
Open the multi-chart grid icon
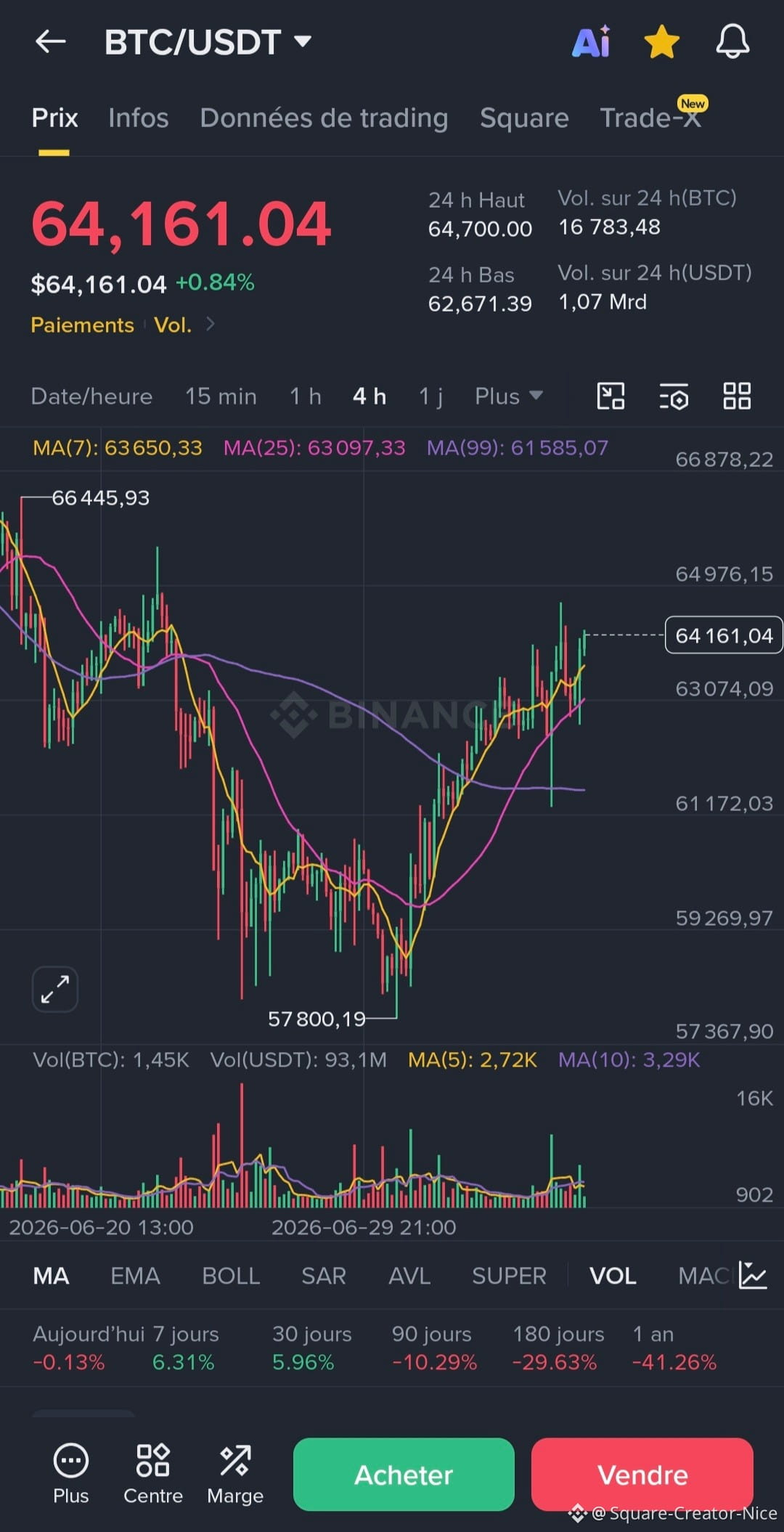point(737,396)
